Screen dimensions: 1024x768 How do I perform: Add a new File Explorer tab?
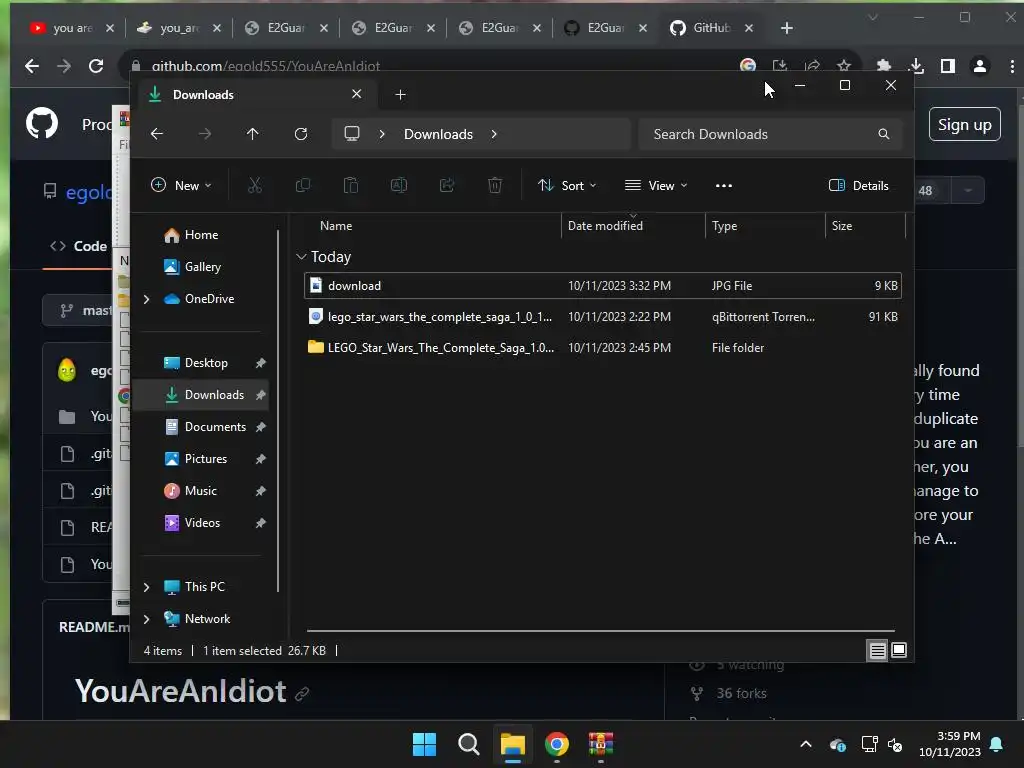(x=400, y=95)
